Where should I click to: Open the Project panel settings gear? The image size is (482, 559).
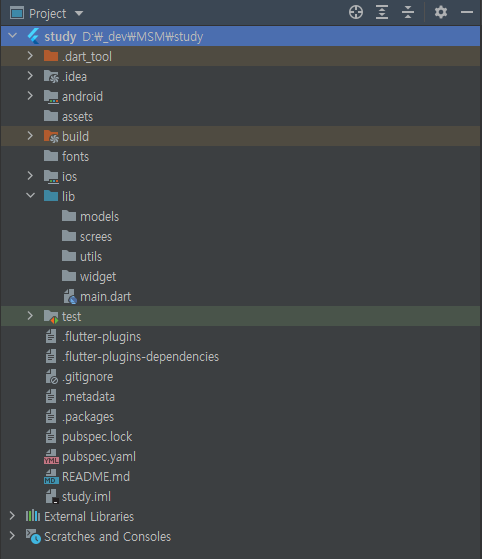441,12
